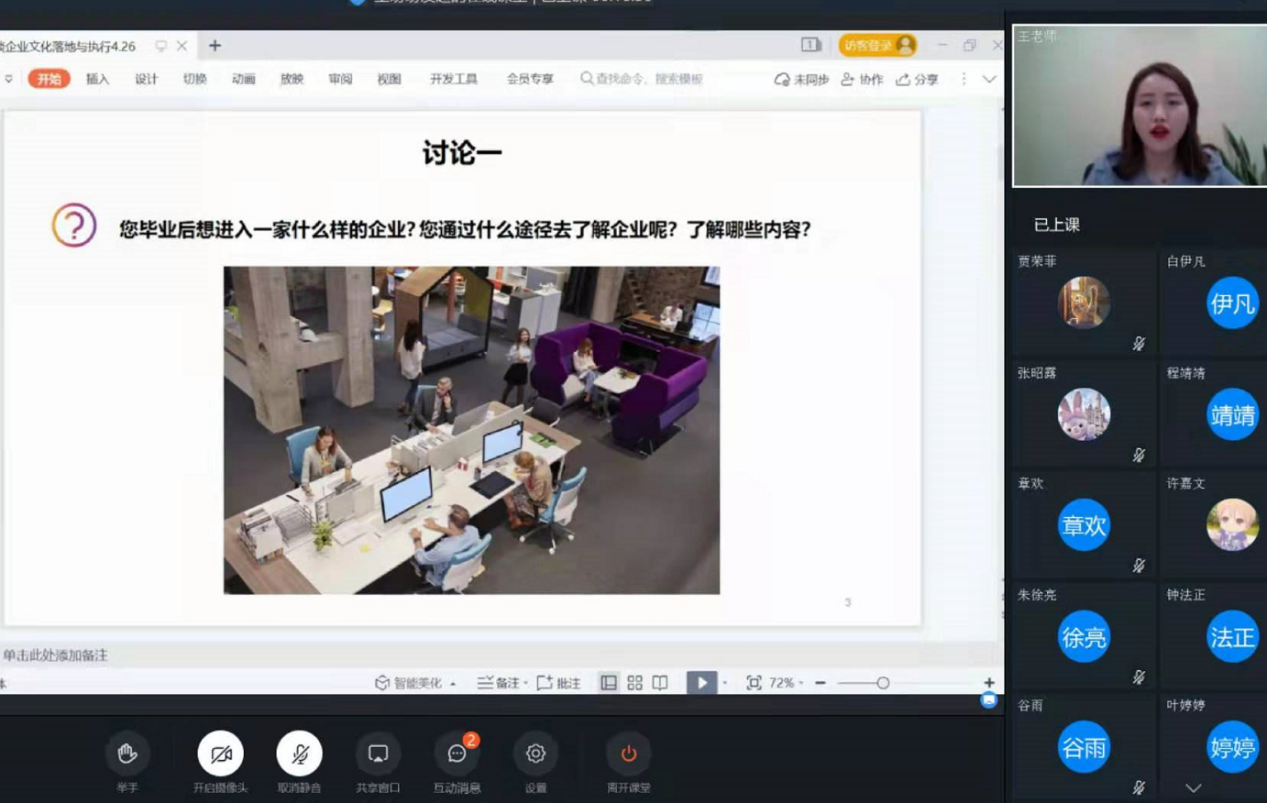Screen dimensions: 1267x803
Task: Start slideshow with the play button
Action: coord(701,683)
